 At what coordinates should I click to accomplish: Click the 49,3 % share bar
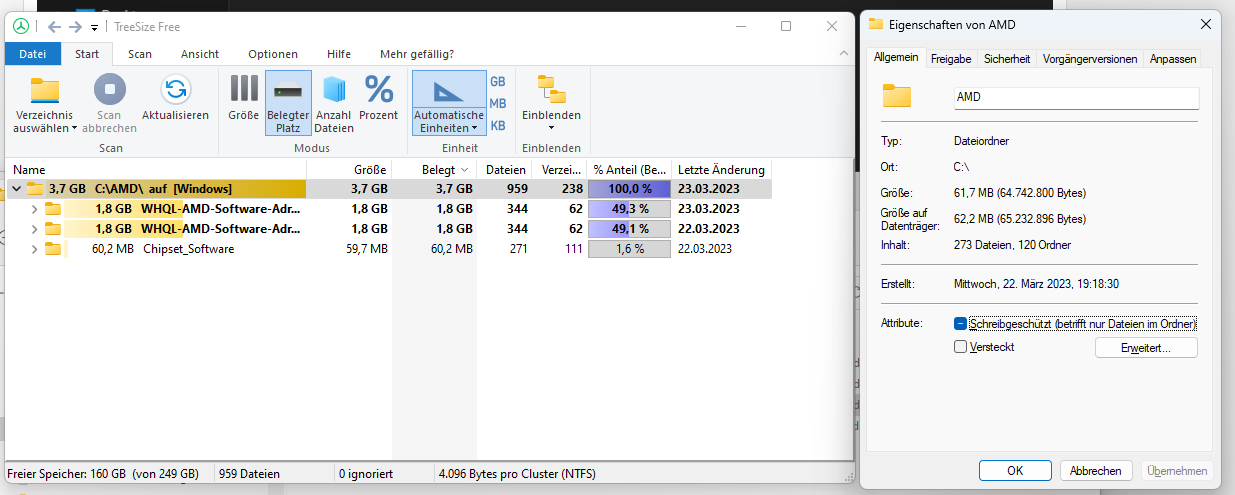(x=629, y=209)
